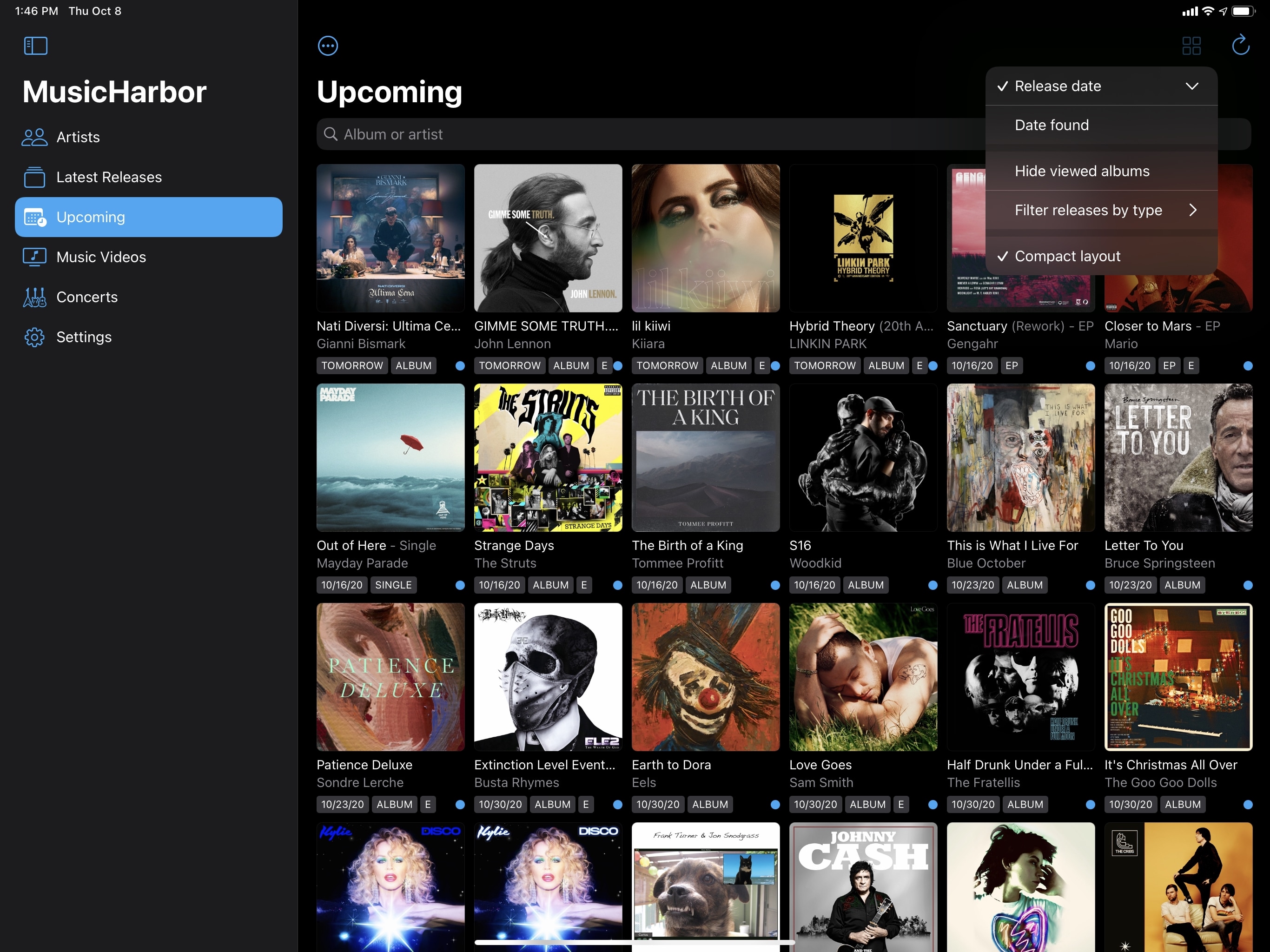Click the battery status icon

pos(1243,11)
